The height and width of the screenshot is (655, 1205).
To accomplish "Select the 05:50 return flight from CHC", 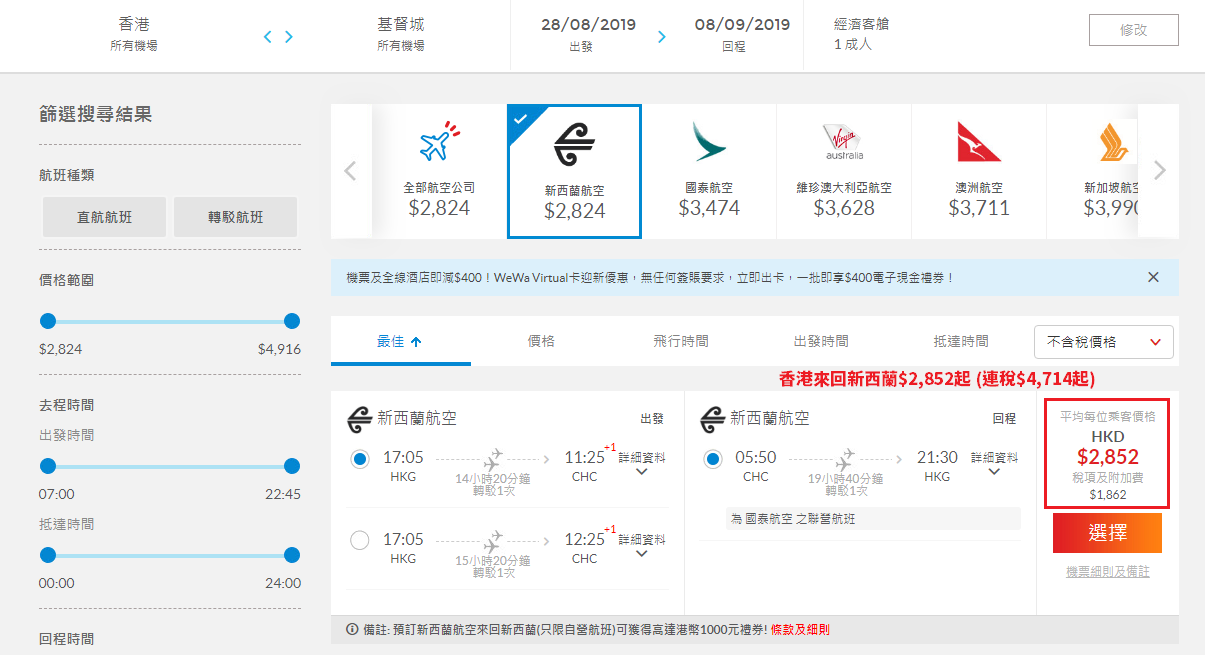I will coord(713,459).
